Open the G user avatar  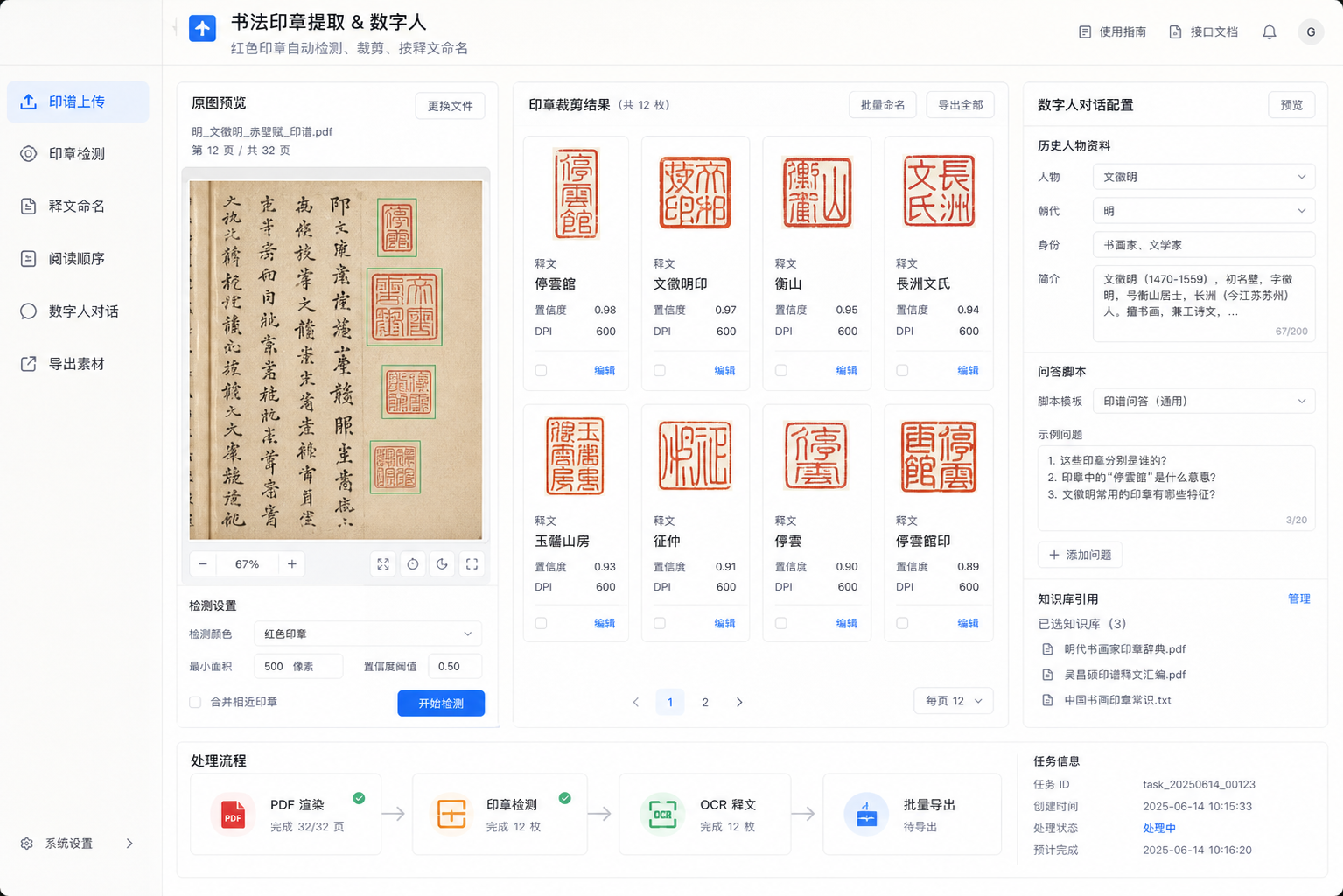[x=1311, y=32]
